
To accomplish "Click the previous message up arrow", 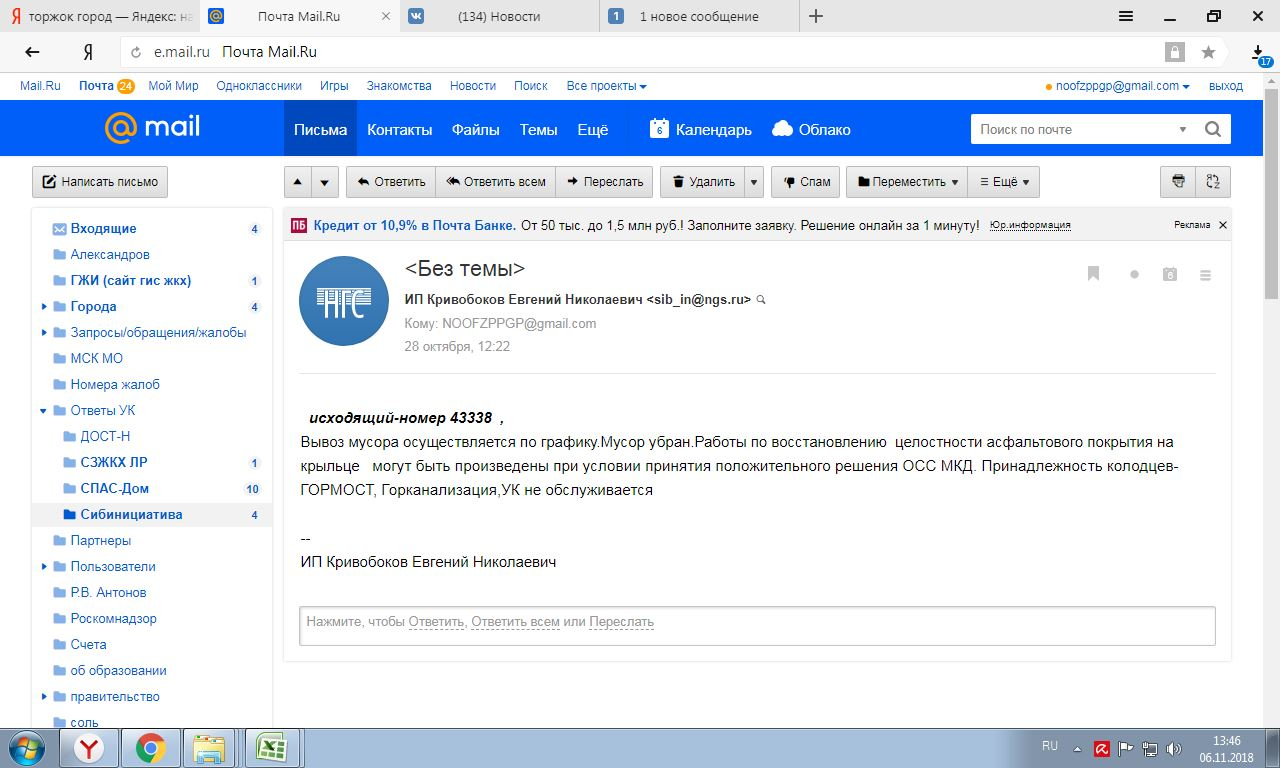I will click(298, 182).
